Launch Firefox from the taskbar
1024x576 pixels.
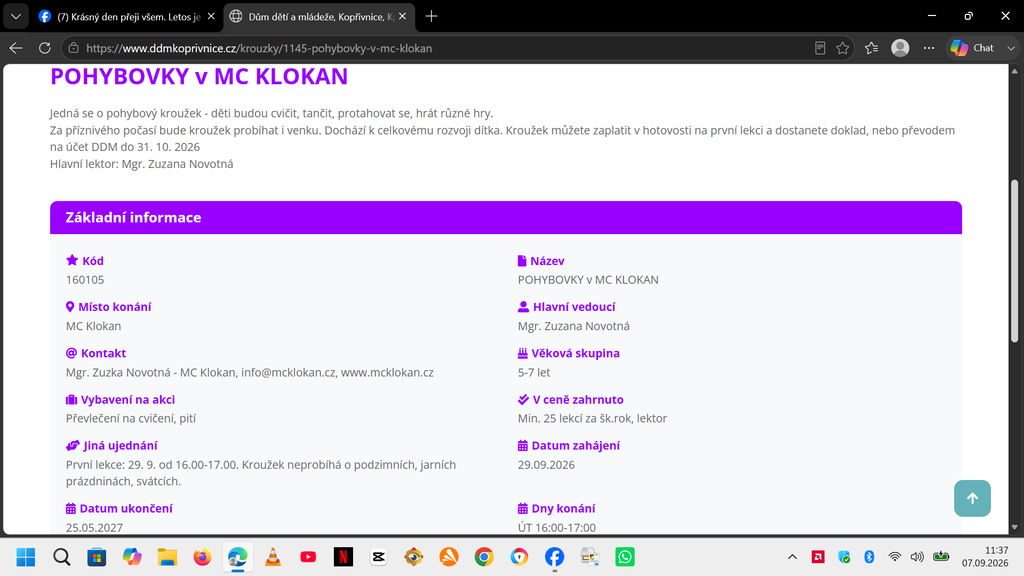pyautogui.click(x=202, y=557)
